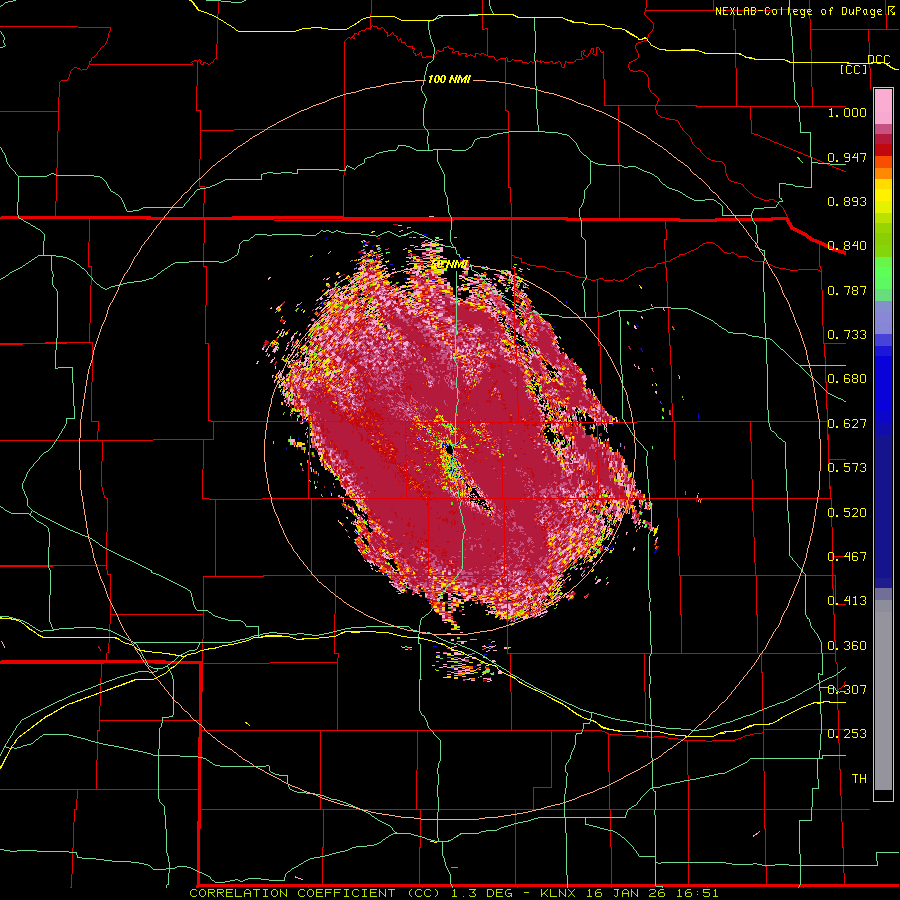
Task: Pick the light pink color bar segment
Action: point(883,107)
